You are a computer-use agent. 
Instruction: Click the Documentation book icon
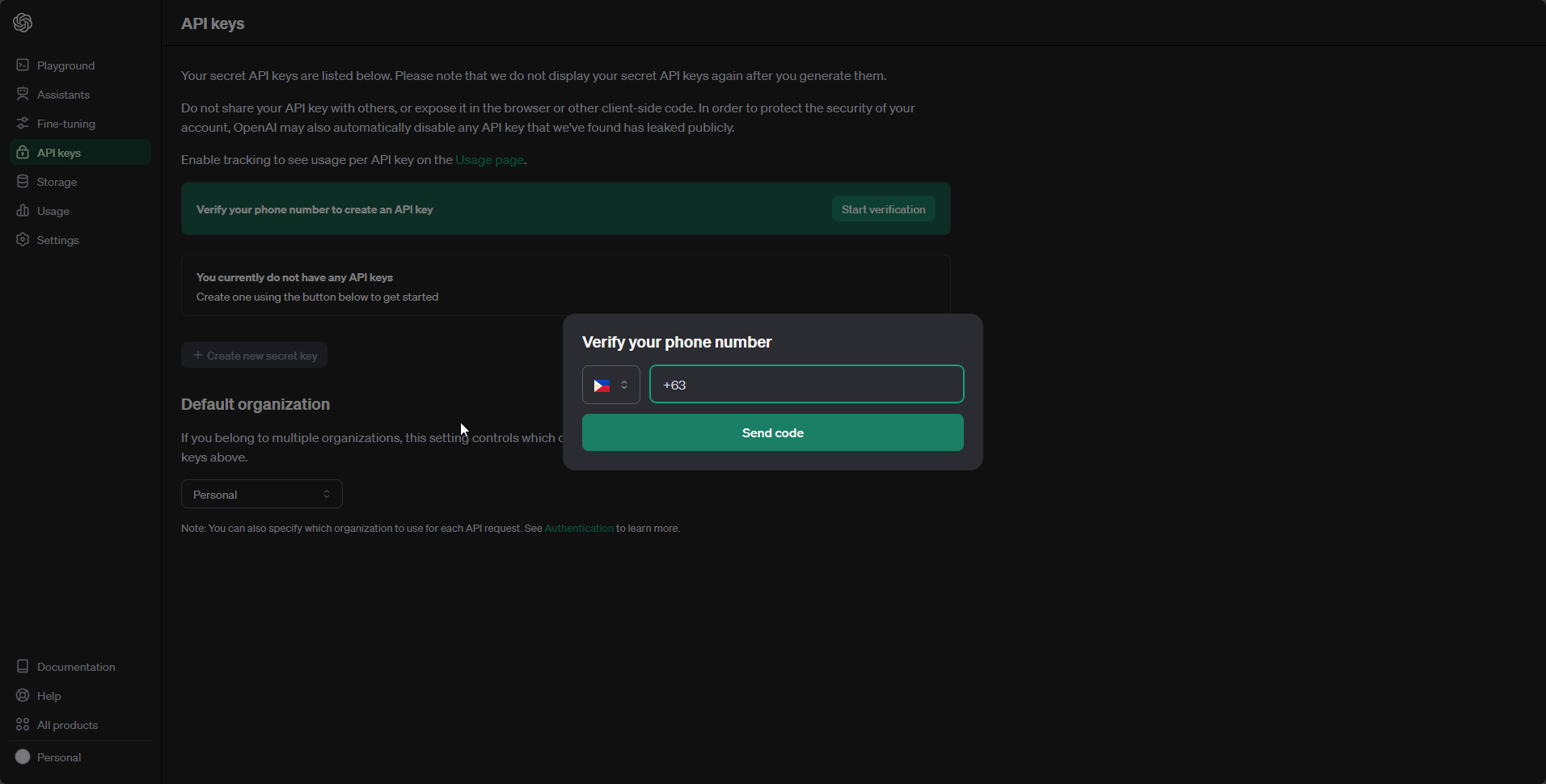(23, 666)
